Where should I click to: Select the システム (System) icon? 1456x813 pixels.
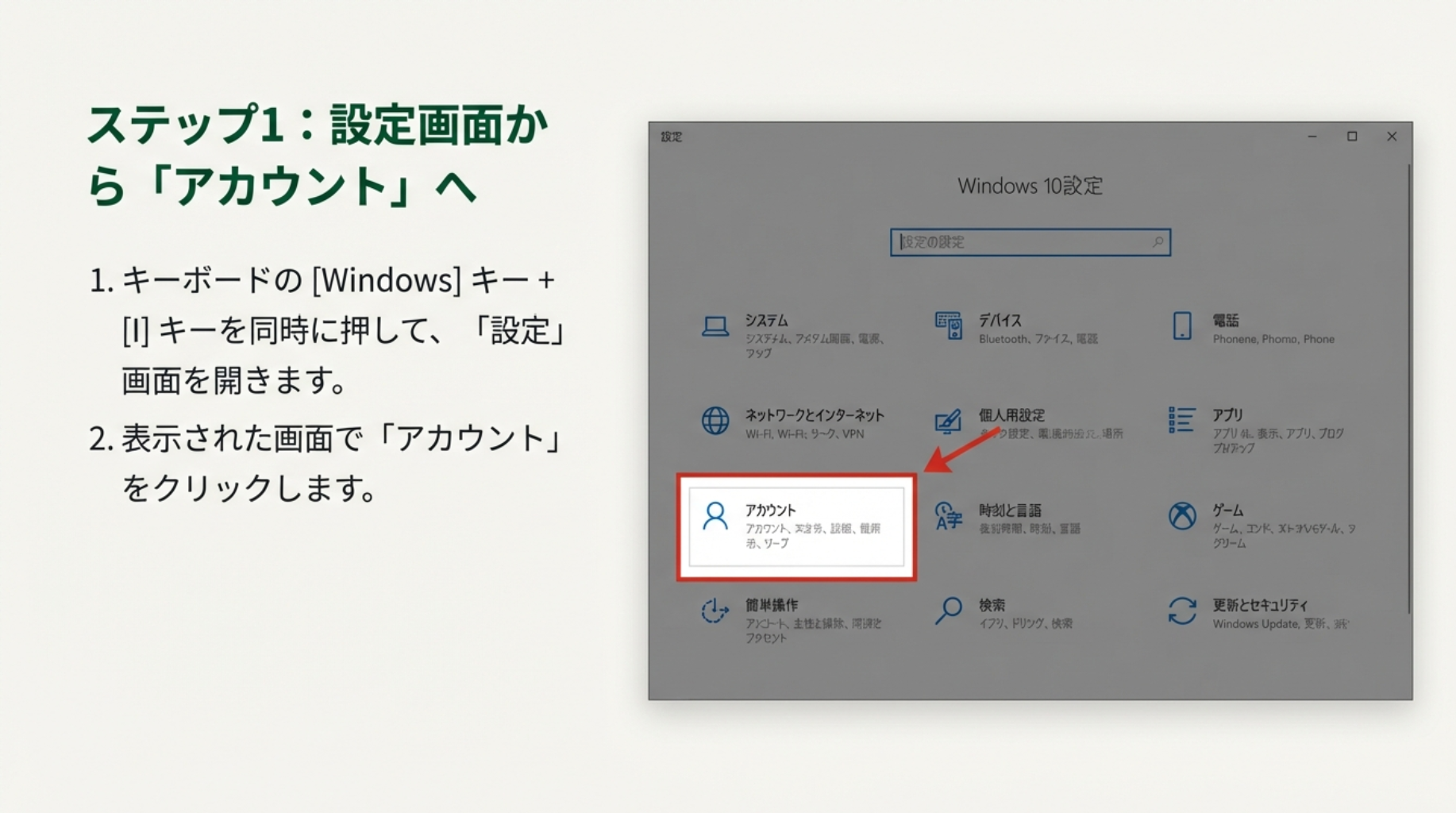point(715,326)
